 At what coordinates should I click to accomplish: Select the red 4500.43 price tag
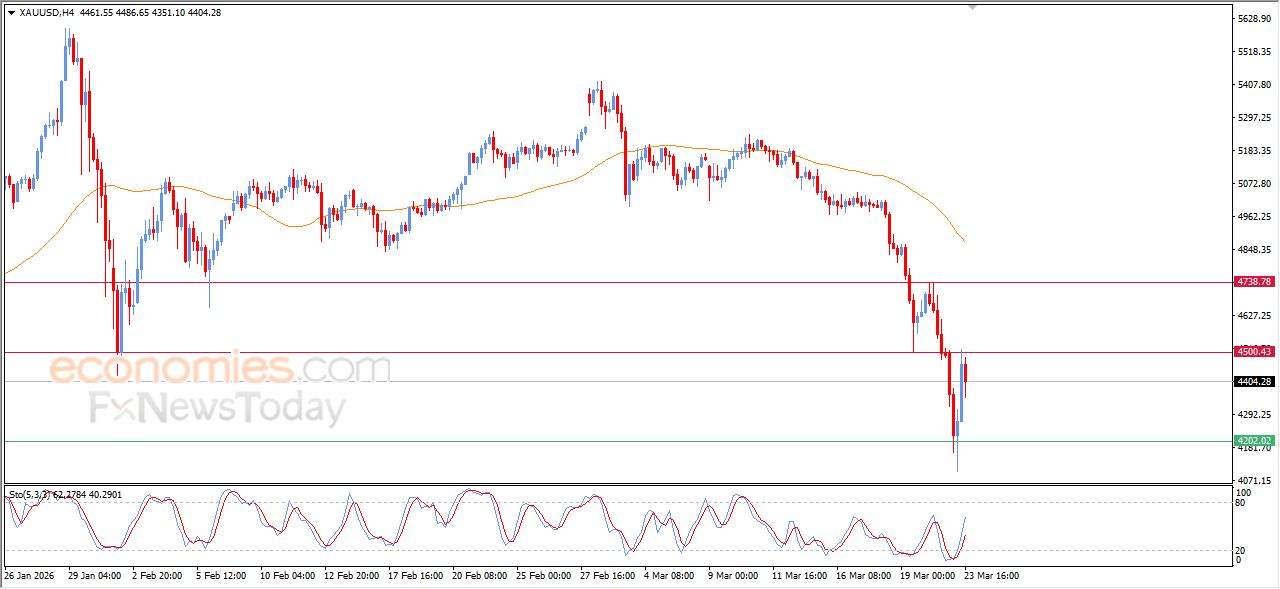(1254, 352)
